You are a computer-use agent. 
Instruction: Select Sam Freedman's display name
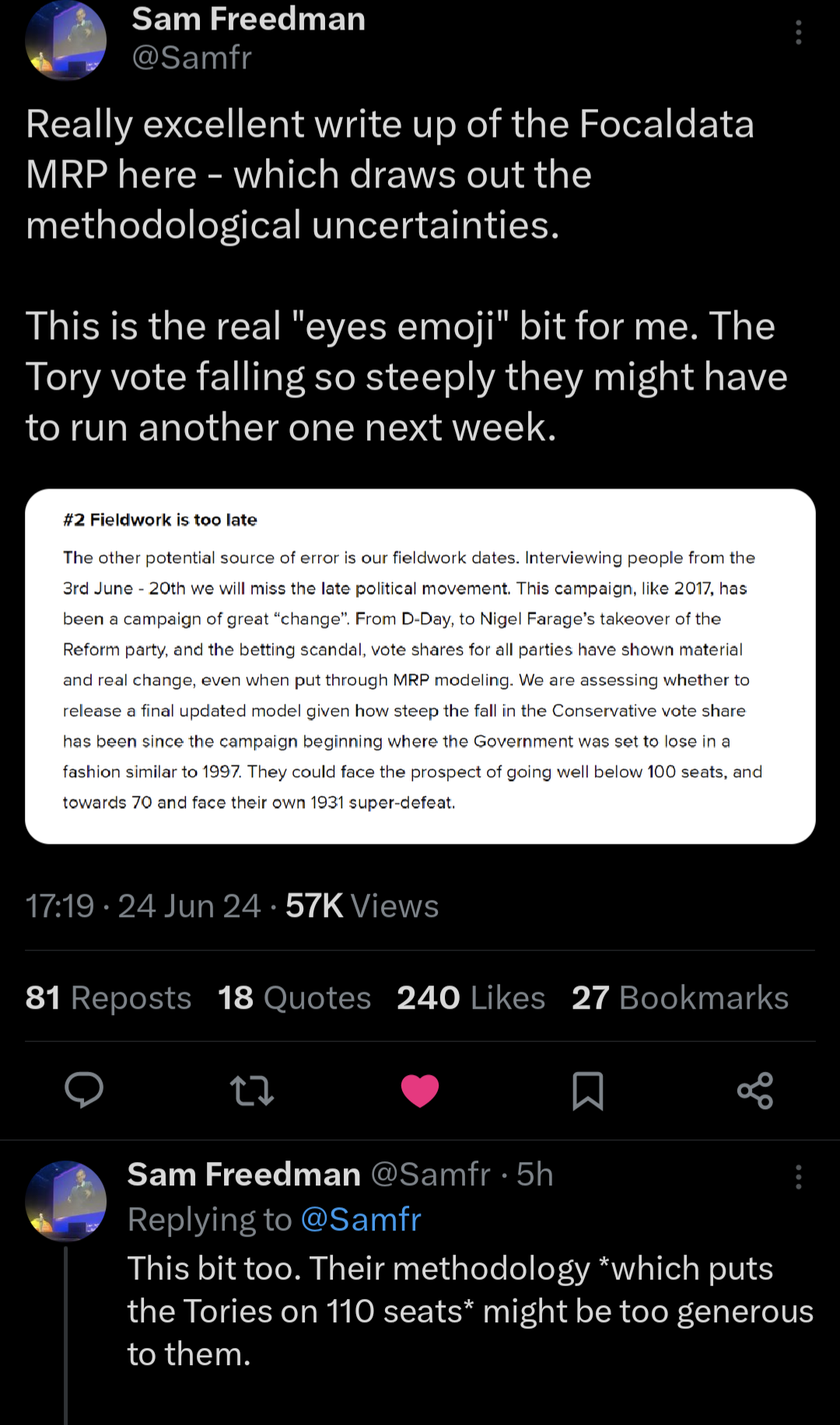click(248, 19)
